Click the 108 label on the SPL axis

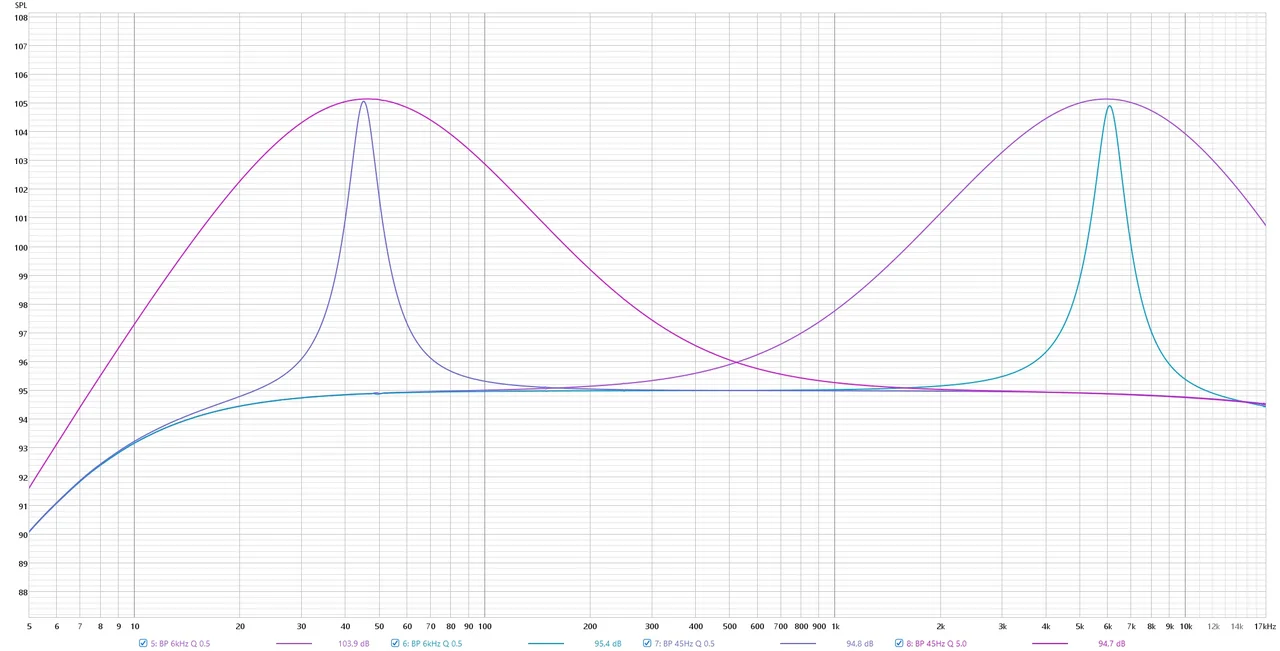click(21, 18)
